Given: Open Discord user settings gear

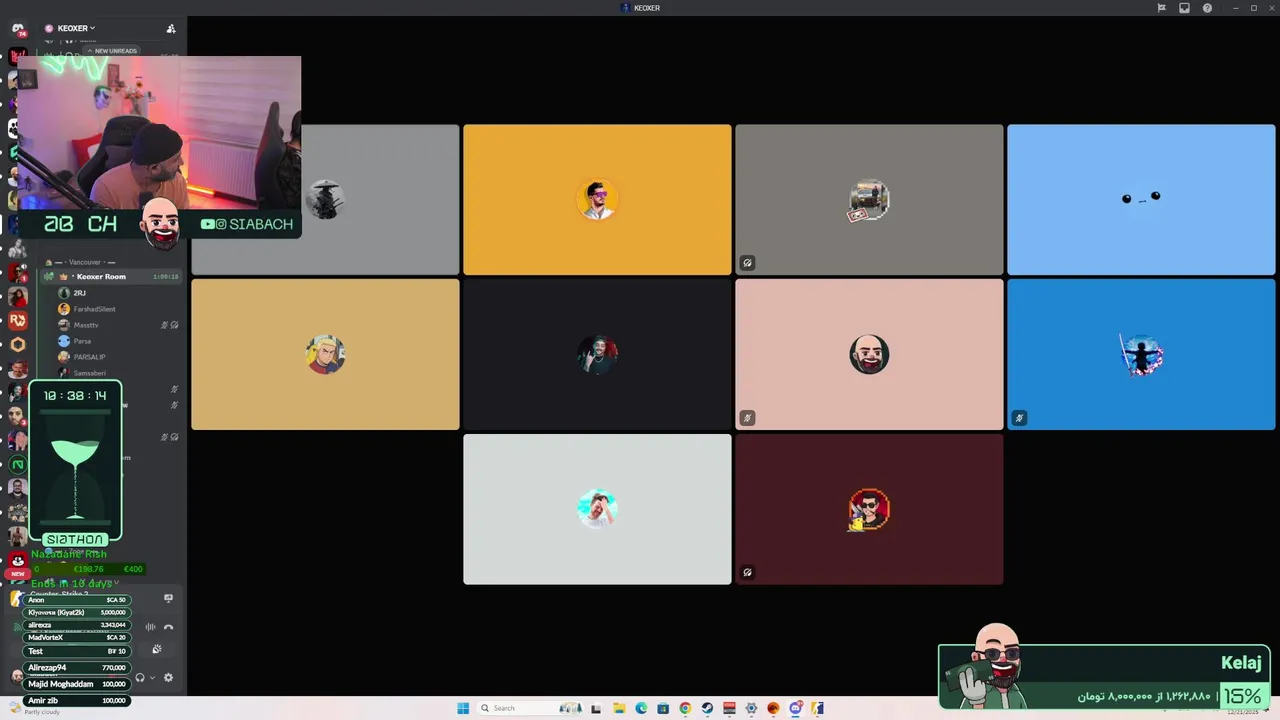Looking at the screenshot, I should 168,677.
